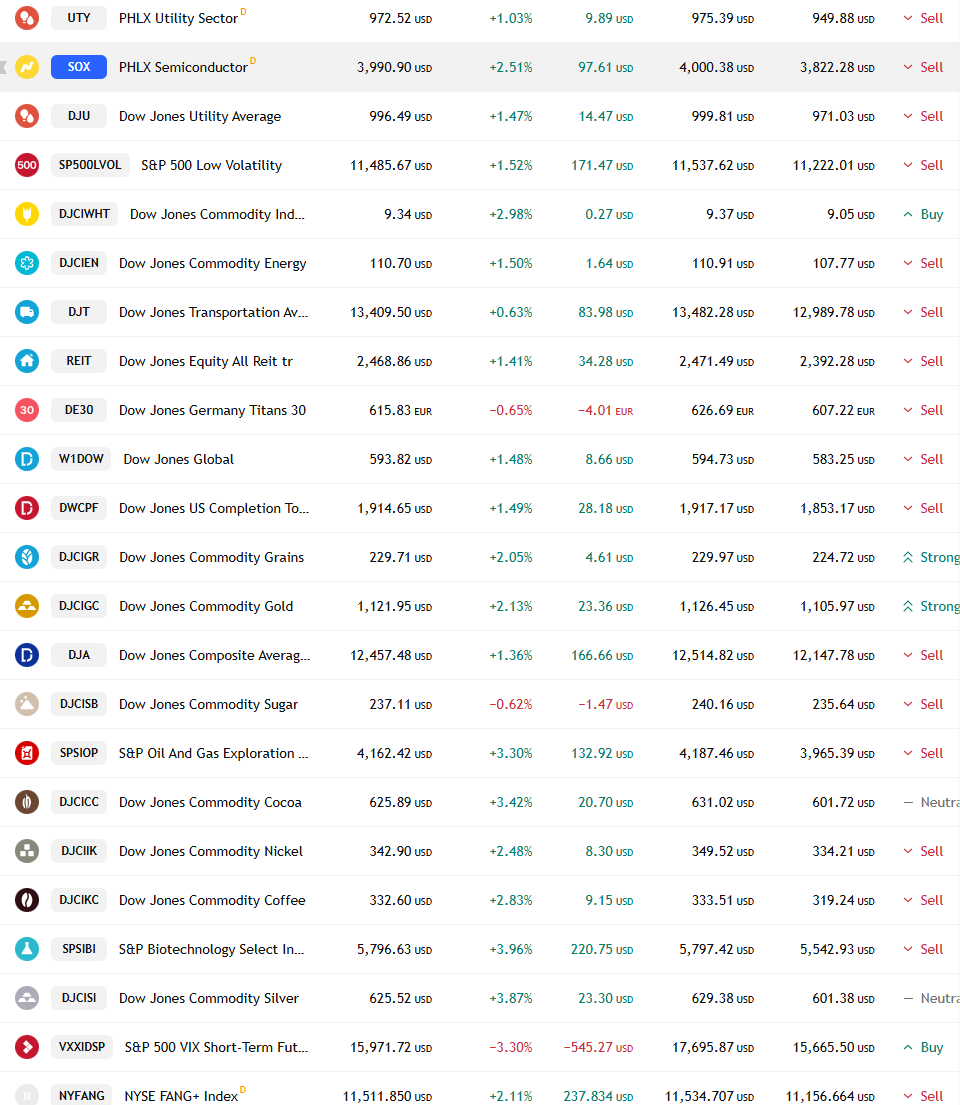Open Dow Jones Equity All Reit tr link

[206, 362]
